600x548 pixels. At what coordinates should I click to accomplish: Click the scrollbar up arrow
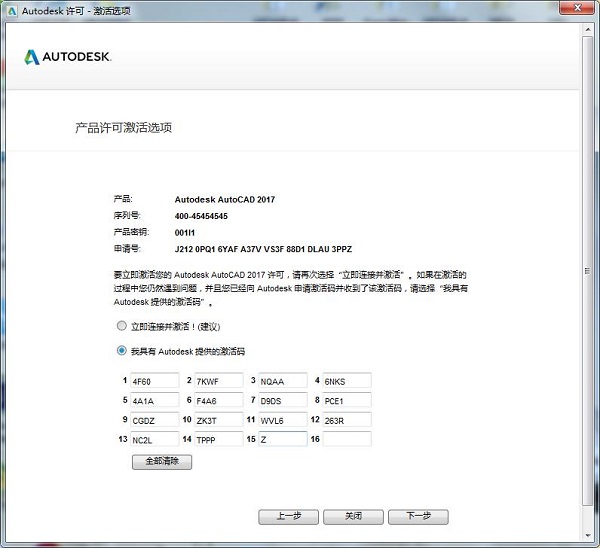588,29
